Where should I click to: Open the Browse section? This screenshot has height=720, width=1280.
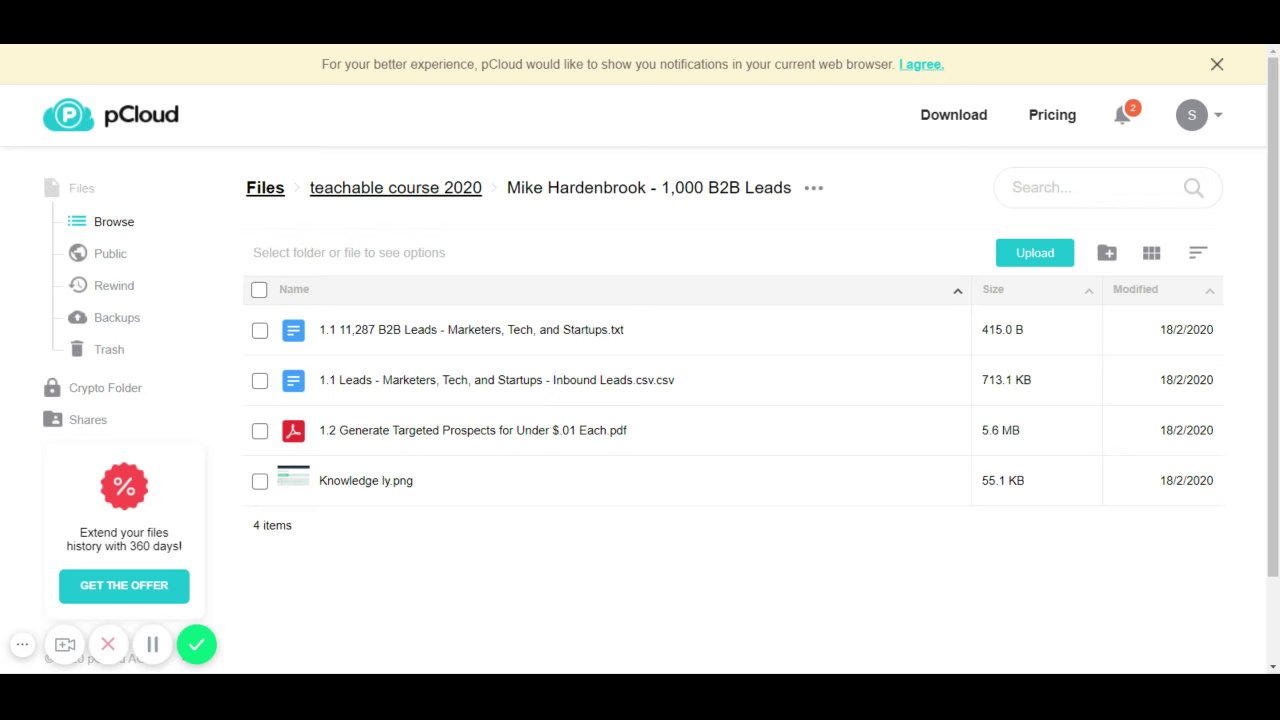click(114, 222)
